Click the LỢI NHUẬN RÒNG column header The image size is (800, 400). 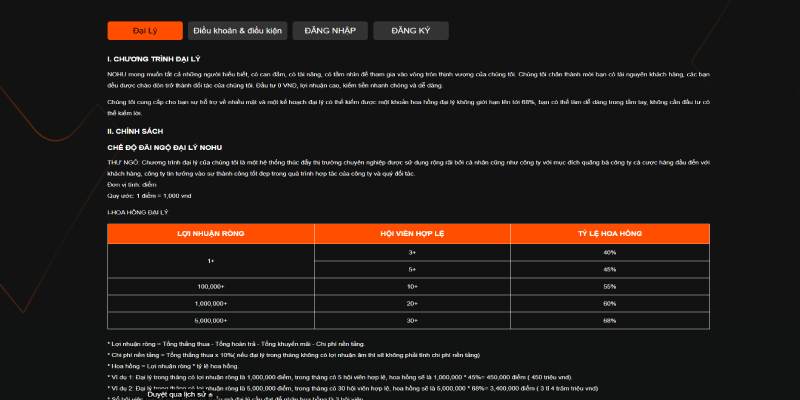(x=211, y=234)
